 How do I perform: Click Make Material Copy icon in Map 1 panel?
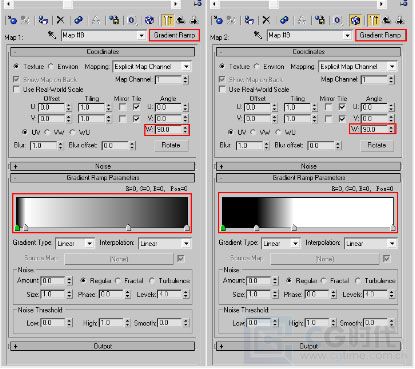click(78, 21)
